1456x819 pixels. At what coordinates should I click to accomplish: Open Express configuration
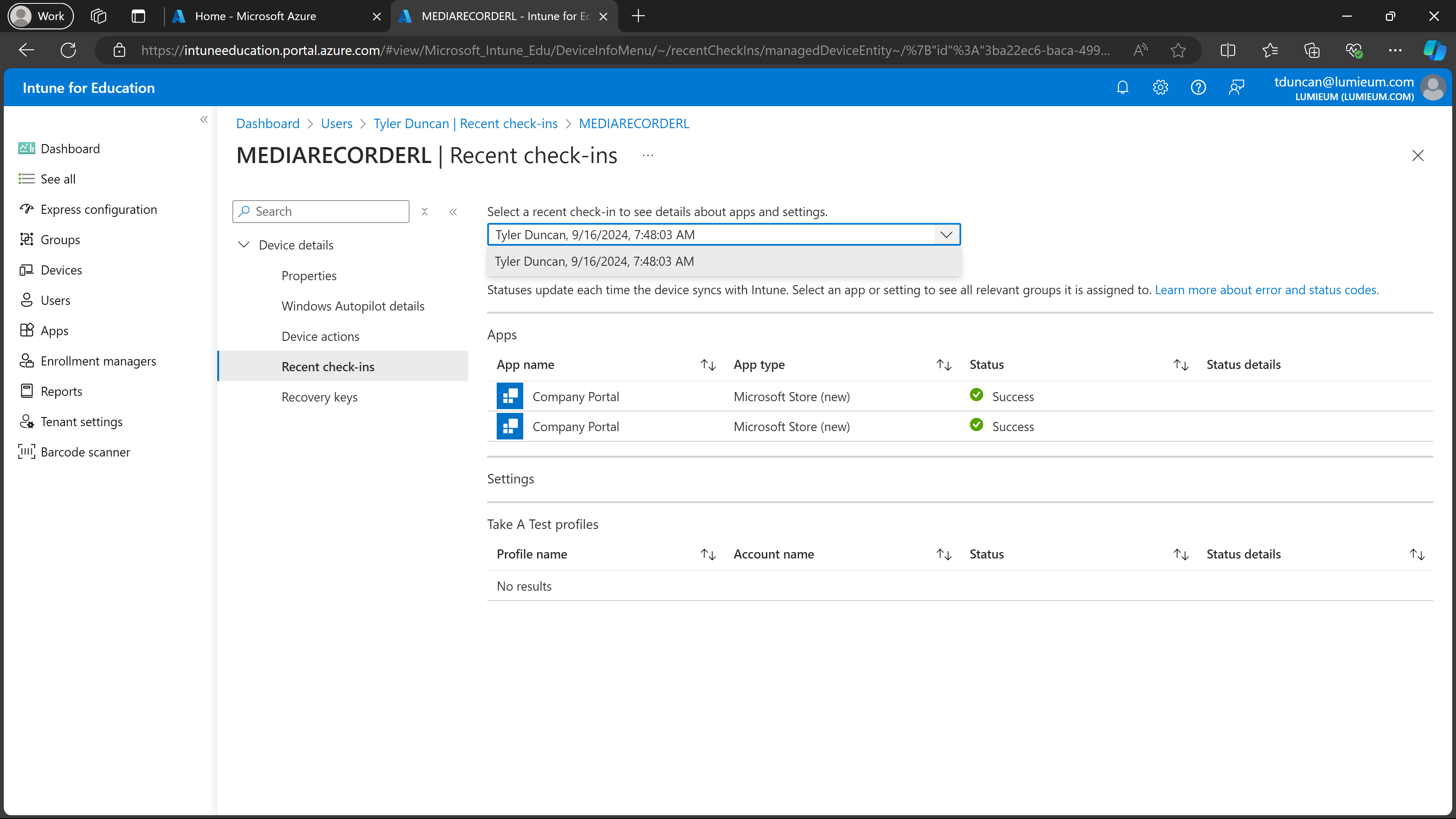(99, 210)
